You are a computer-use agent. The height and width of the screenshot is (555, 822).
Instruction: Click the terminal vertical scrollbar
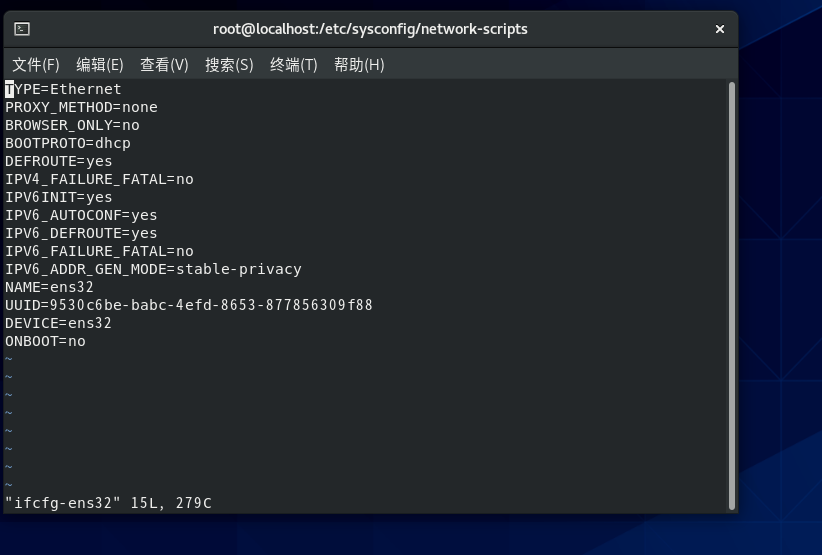click(x=732, y=296)
